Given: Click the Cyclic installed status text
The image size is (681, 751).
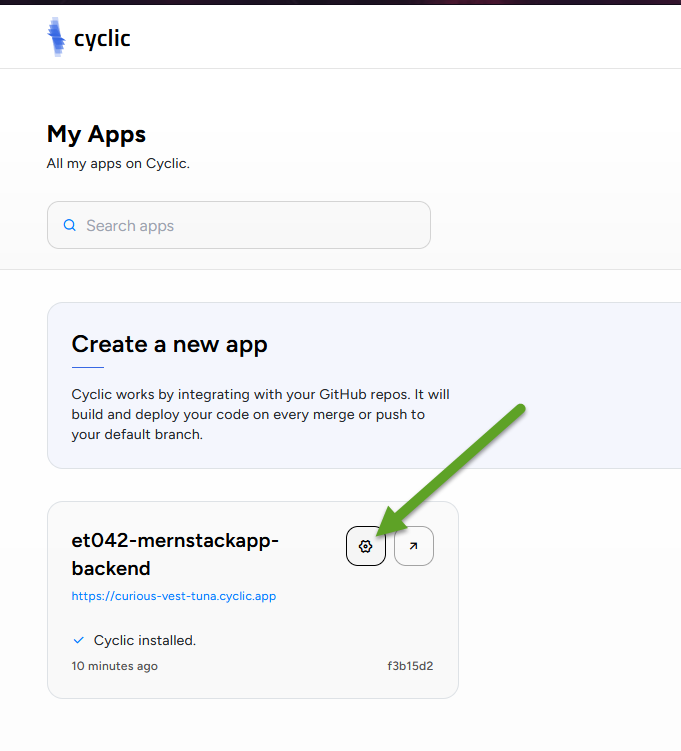Looking at the screenshot, I should click(x=145, y=640).
